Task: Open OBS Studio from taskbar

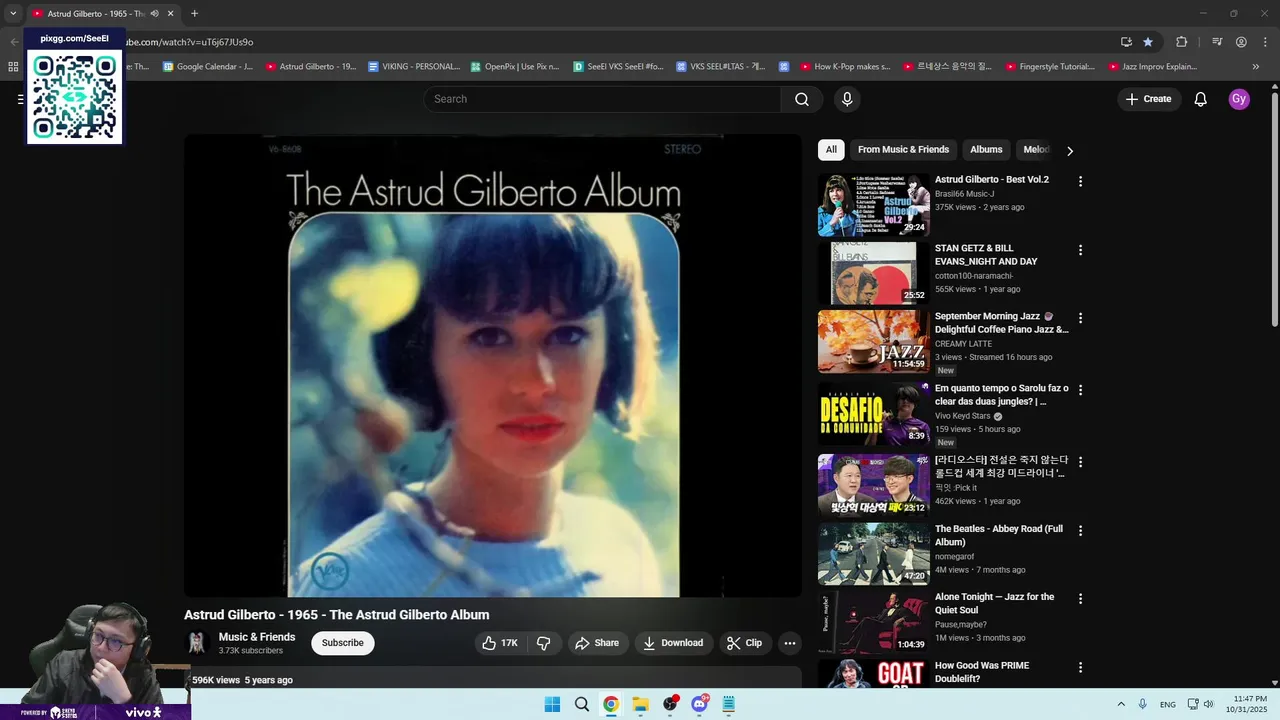Action: (x=670, y=704)
